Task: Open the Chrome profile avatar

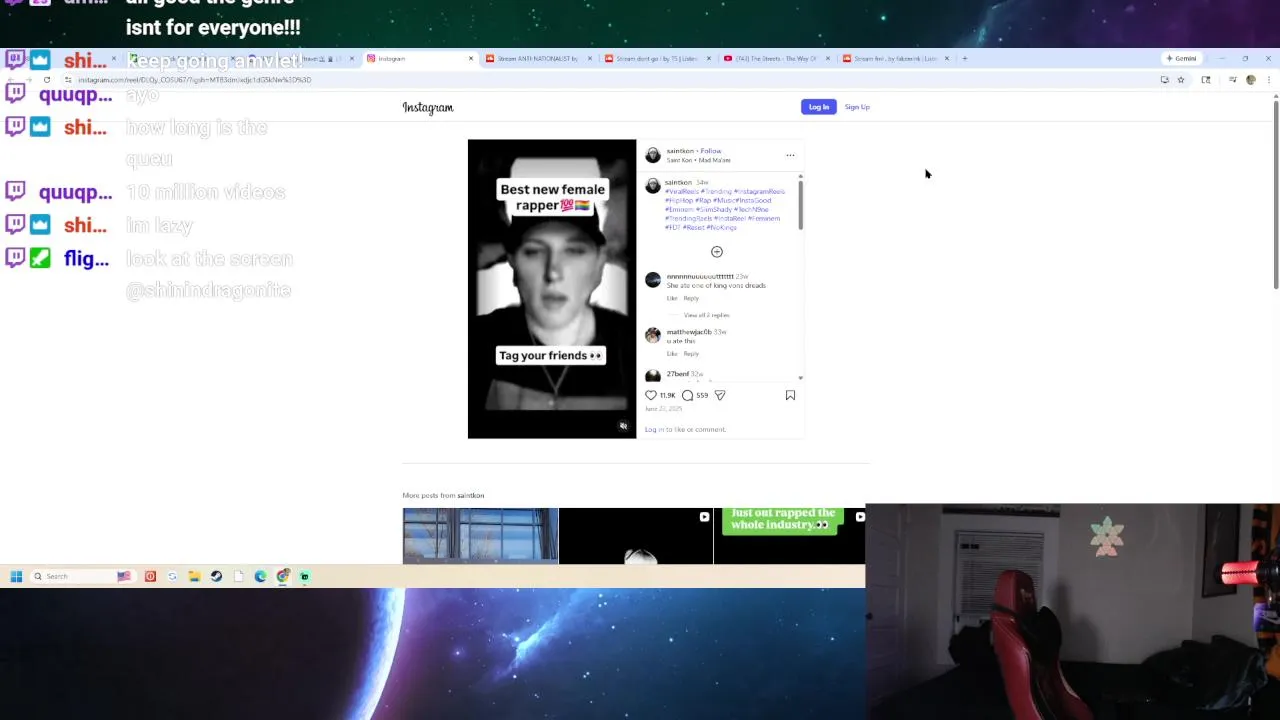Action: 1250,80
